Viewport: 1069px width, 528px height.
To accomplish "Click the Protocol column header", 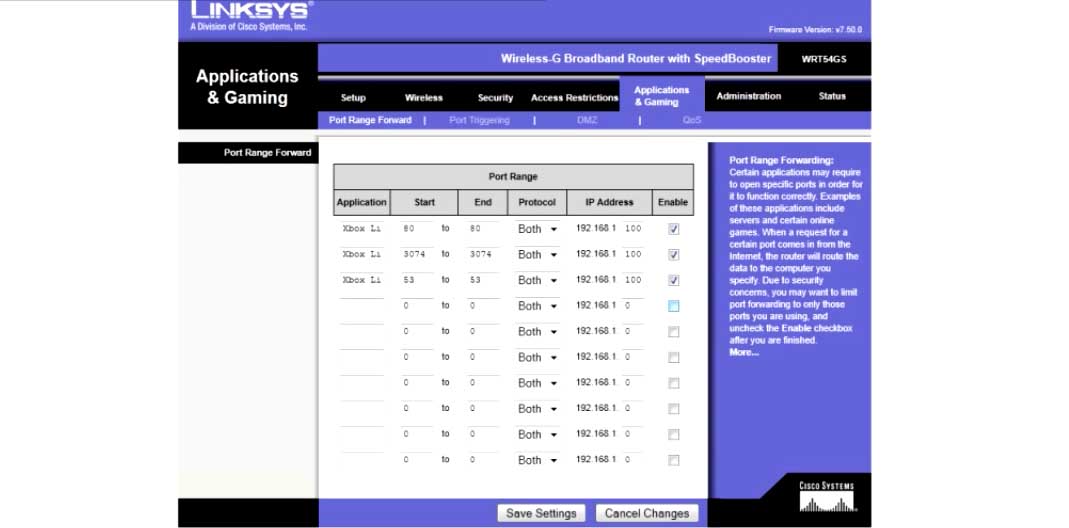I will coord(537,203).
